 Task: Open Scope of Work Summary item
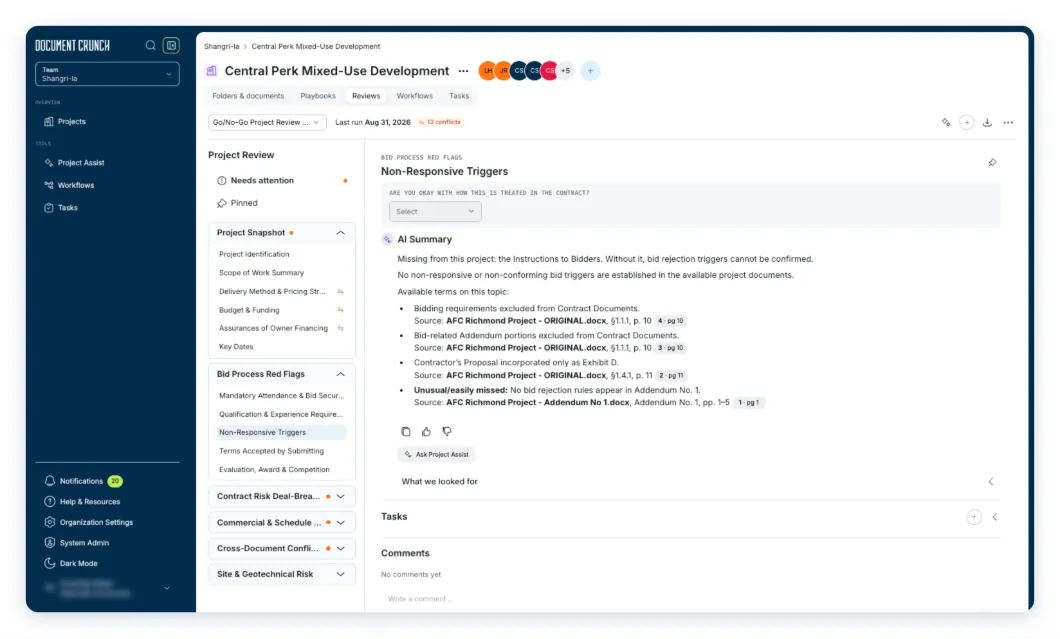(x=262, y=273)
